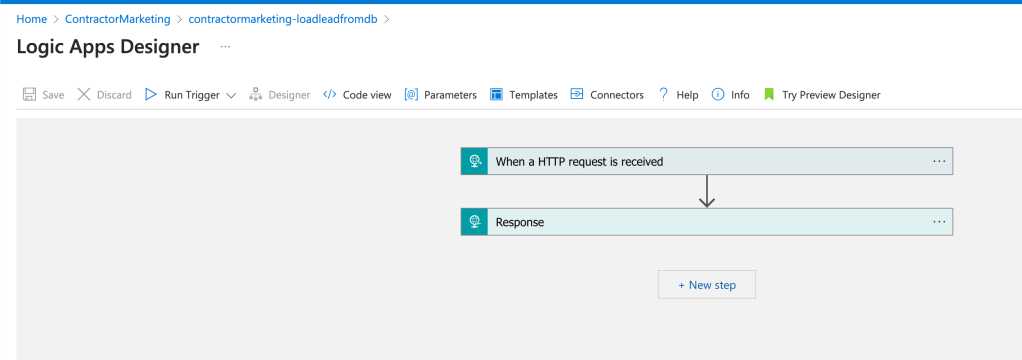The width and height of the screenshot is (1022, 360).
Task: Open the Response step ellipsis menu
Action: [x=939, y=221]
